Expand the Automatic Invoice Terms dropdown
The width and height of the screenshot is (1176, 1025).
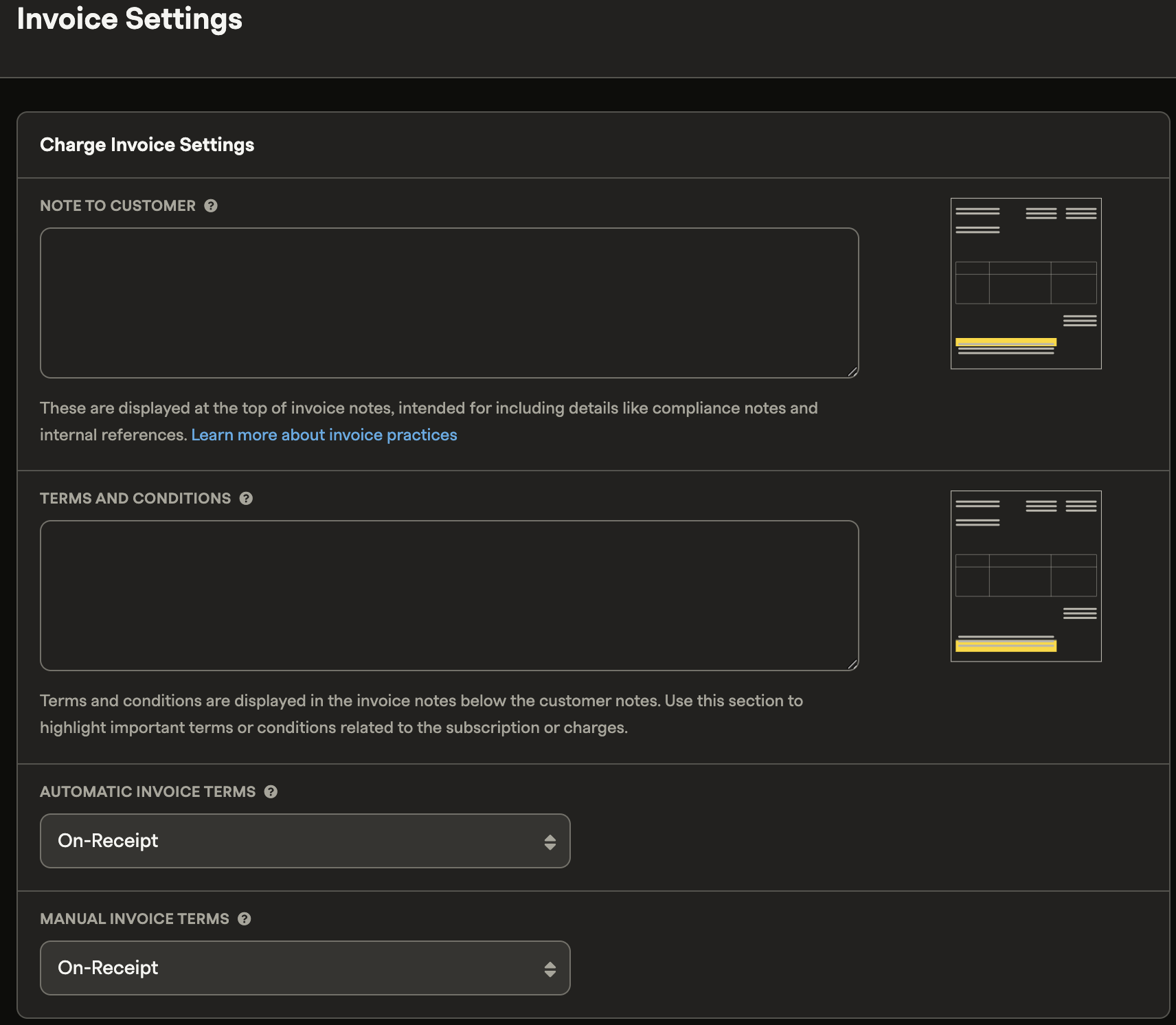point(305,841)
